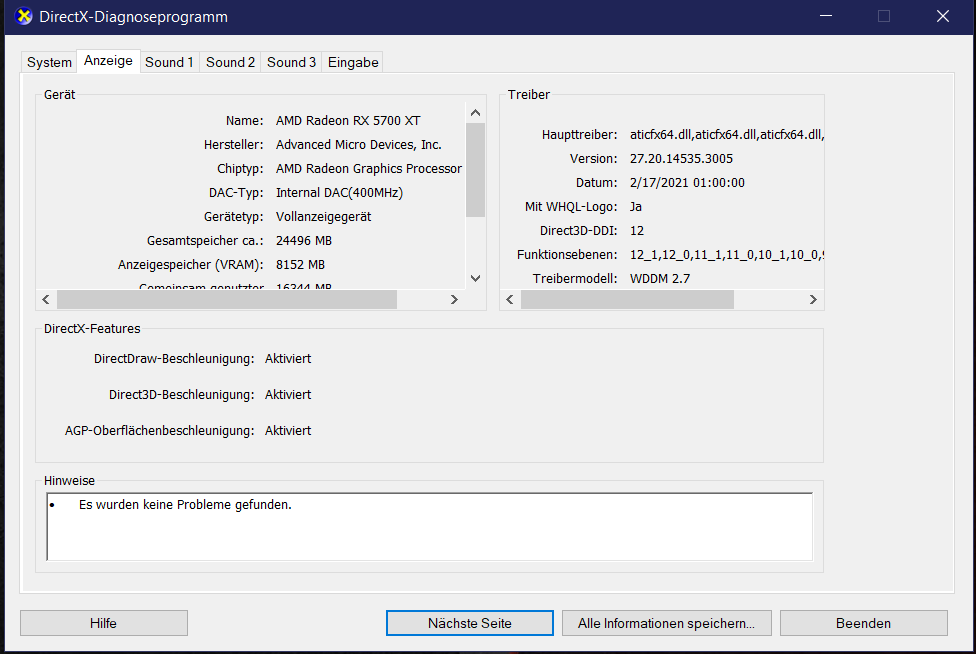Click the Chiptyp label
This screenshot has width=976, height=654.
pyautogui.click(x=240, y=169)
